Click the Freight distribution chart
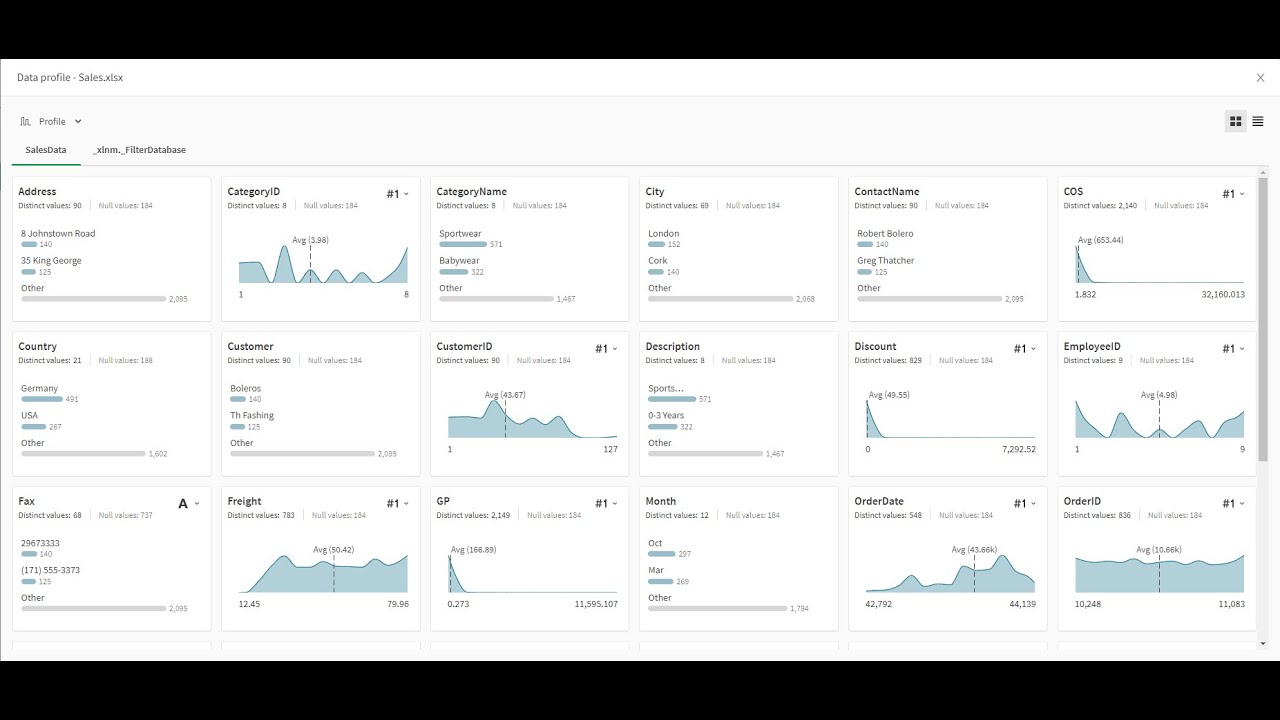 coord(323,573)
